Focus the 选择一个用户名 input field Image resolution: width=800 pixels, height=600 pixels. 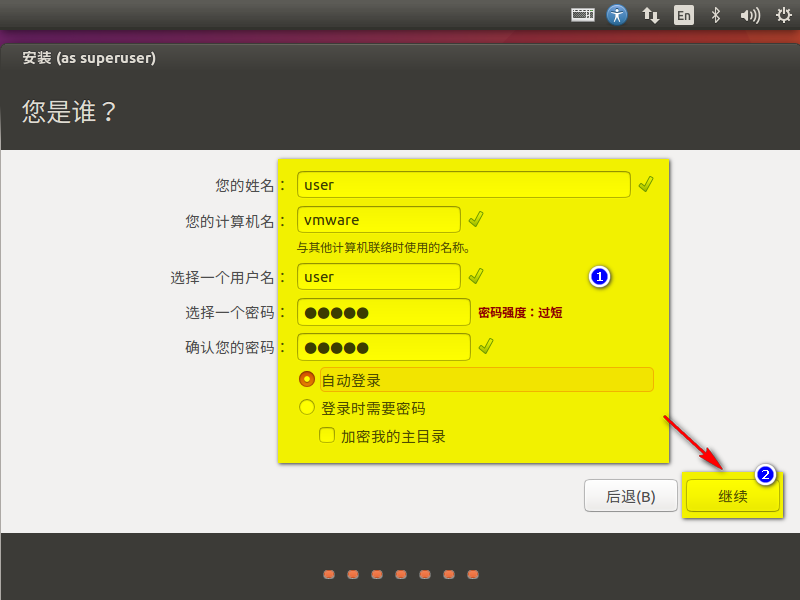coord(379,277)
